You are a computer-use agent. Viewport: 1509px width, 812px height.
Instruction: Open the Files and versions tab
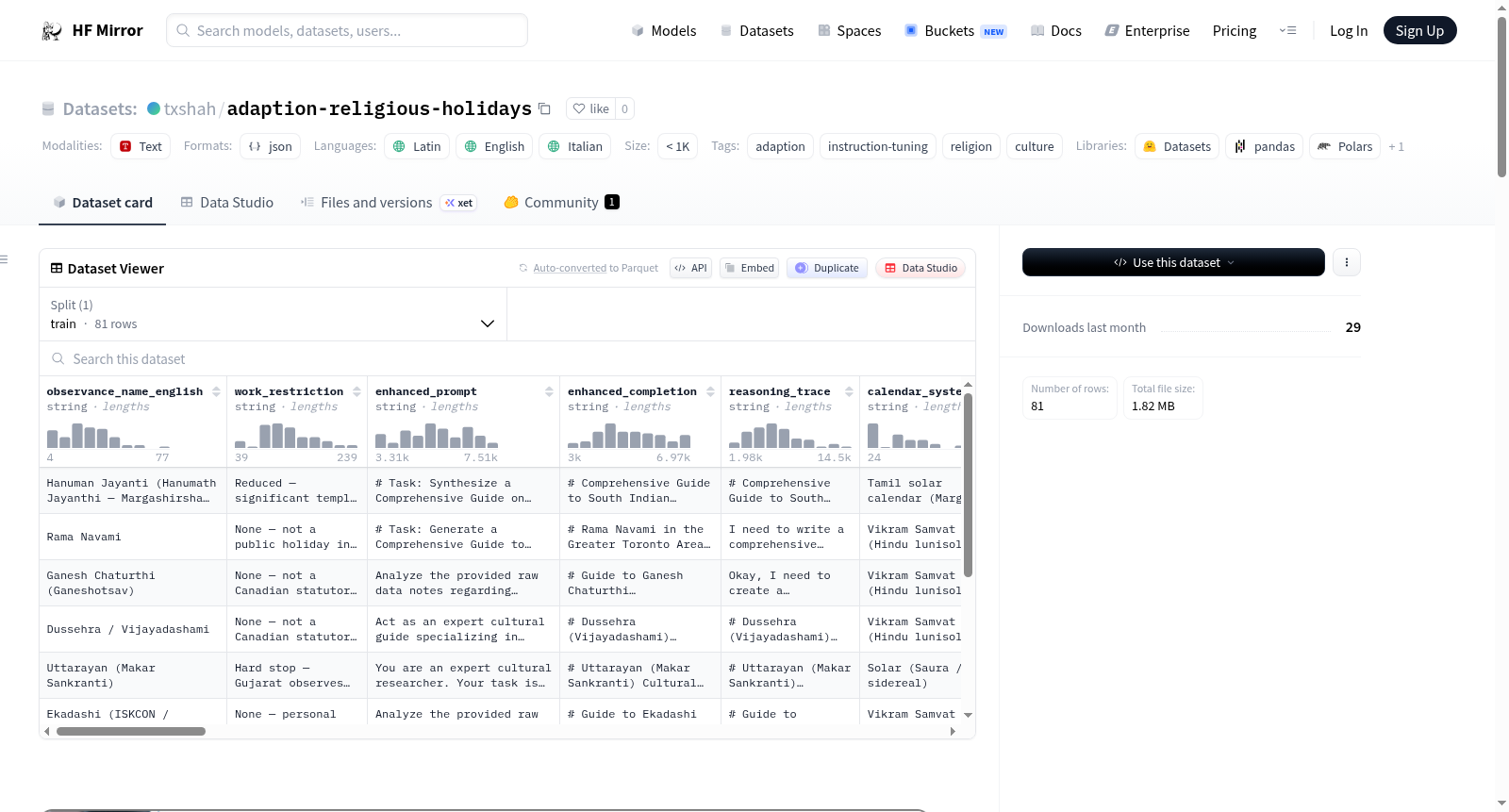point(389,202)
